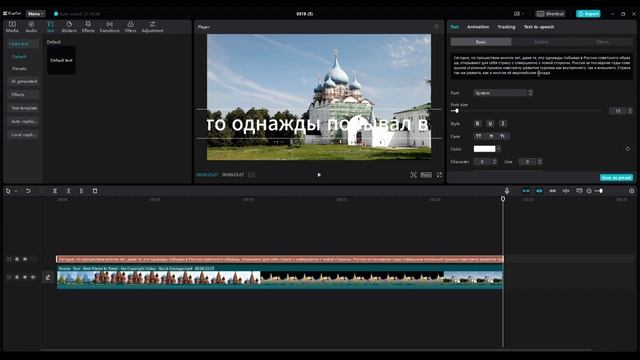Toggle Underline style for text
Screen dimensions: 640x360
pos(490,123)
